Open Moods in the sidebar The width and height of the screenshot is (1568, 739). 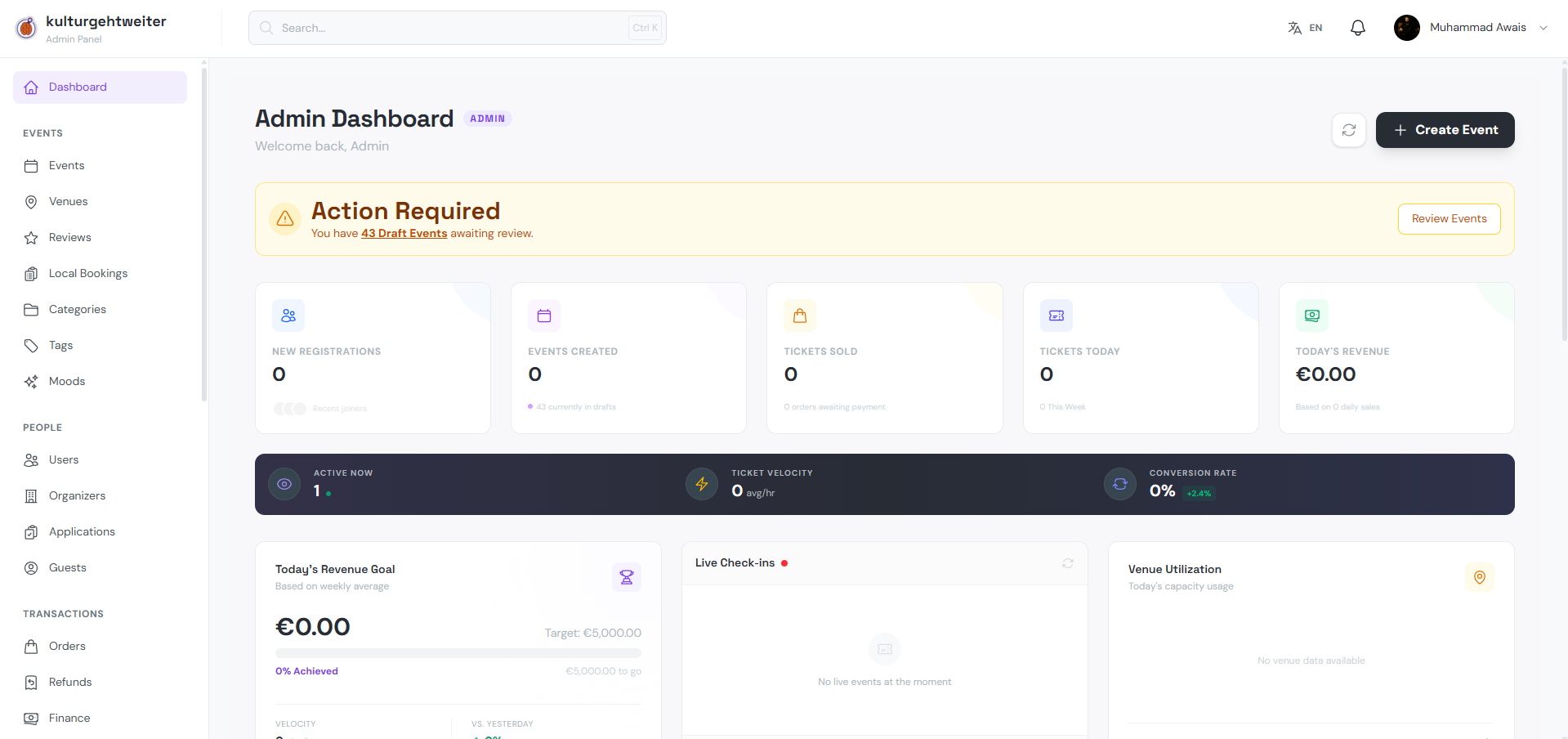pyautogui.click(x=100, y=382)
